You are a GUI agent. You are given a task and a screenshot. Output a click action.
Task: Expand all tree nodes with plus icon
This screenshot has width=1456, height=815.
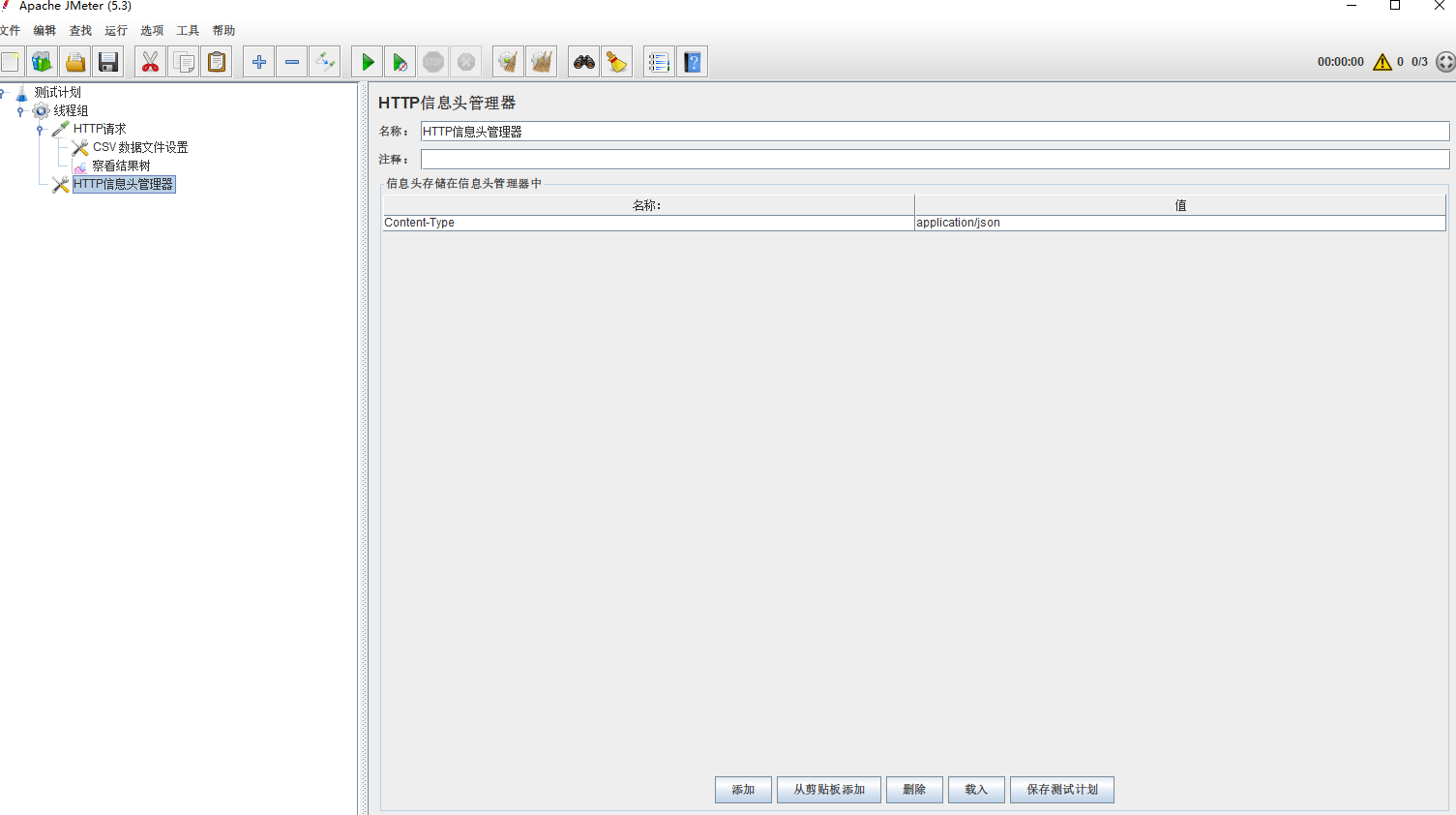(258, 62)
